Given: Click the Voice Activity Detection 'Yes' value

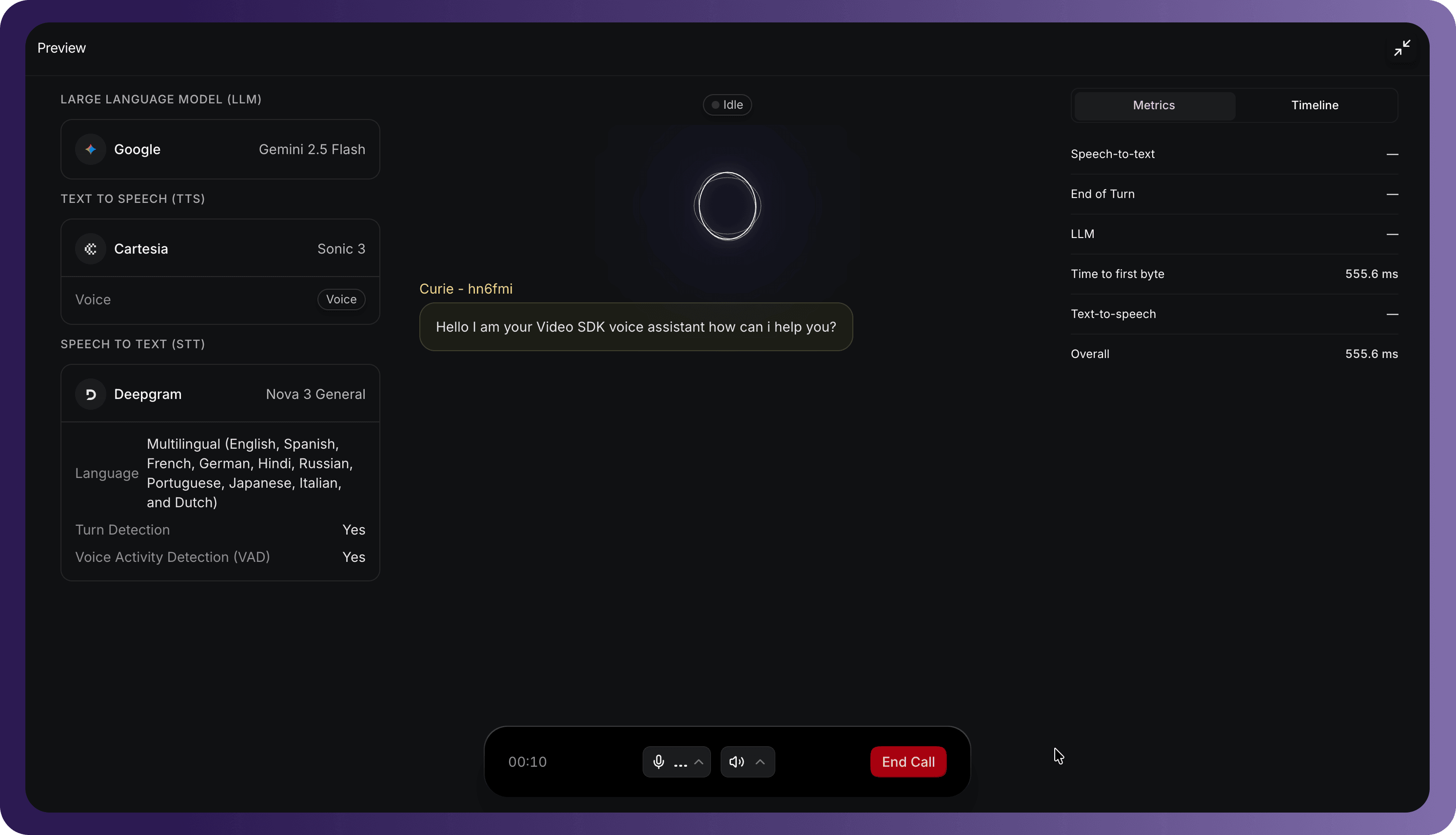Looking at the screenshot, I should 354,557.
